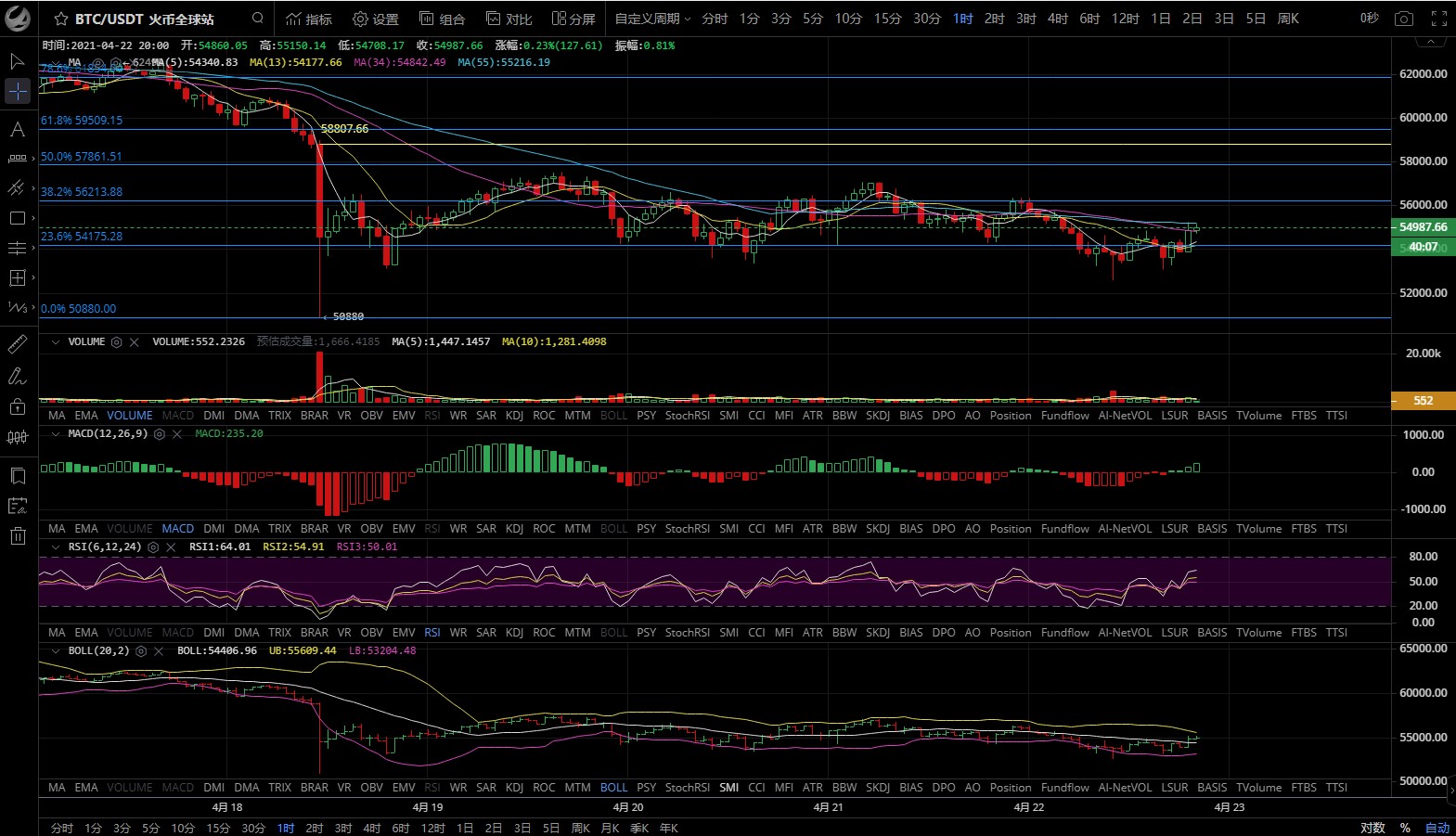
Task: Delete drawings using the trash bin icon
Action: [x=18, y=535]
